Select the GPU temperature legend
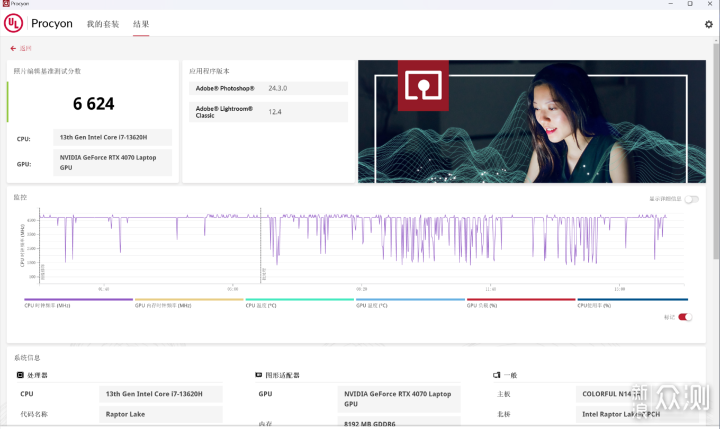 tap(410, 303)
